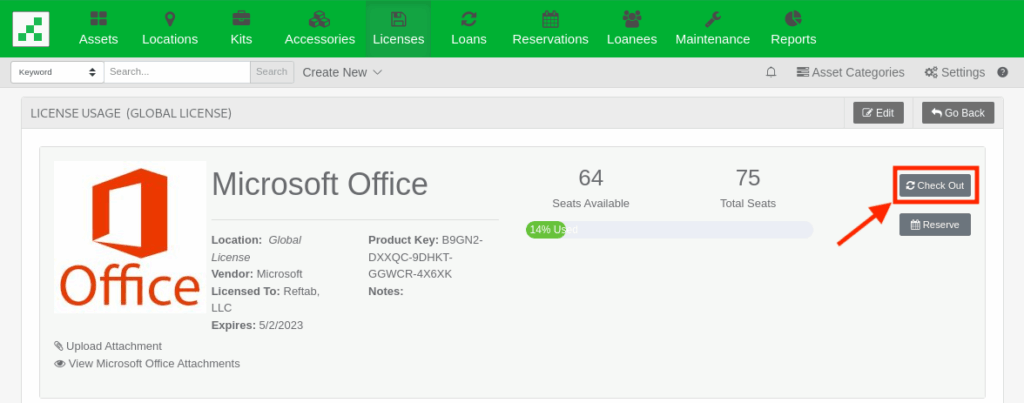The width and height of the screenshot is (1024, 403).
Task: Open the Kits section
Action: click(241, 28)
